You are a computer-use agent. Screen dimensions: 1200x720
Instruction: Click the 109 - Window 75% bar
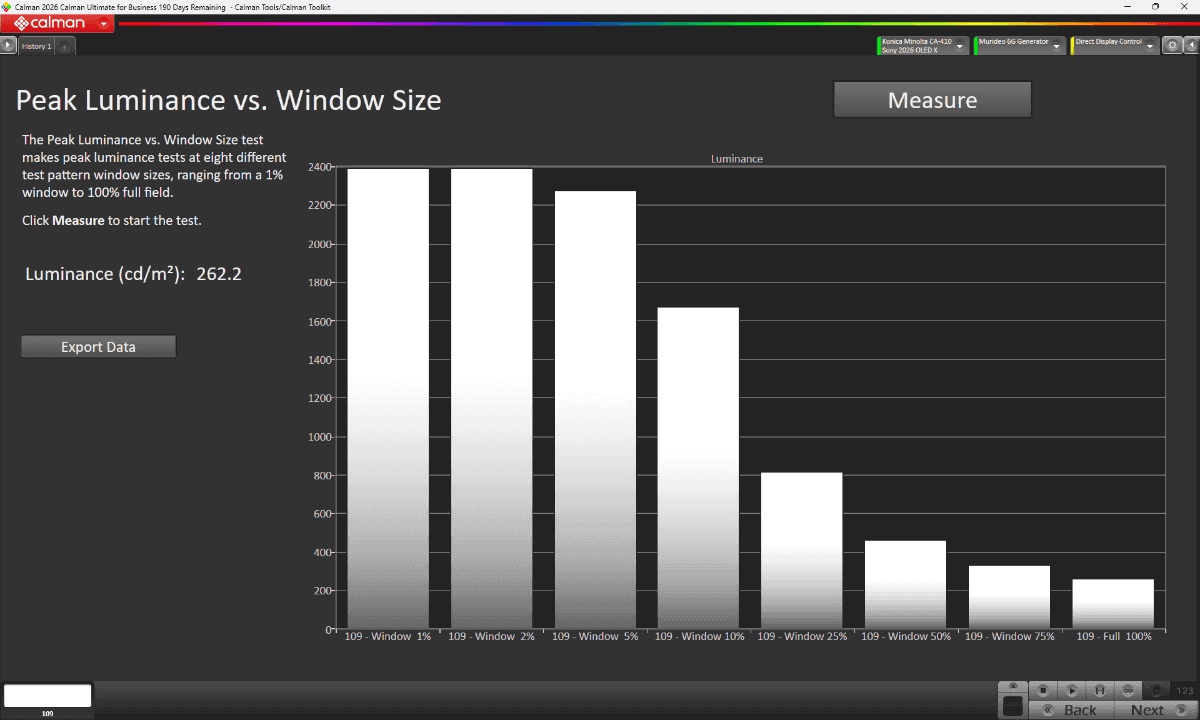(x=1009, y=598)
